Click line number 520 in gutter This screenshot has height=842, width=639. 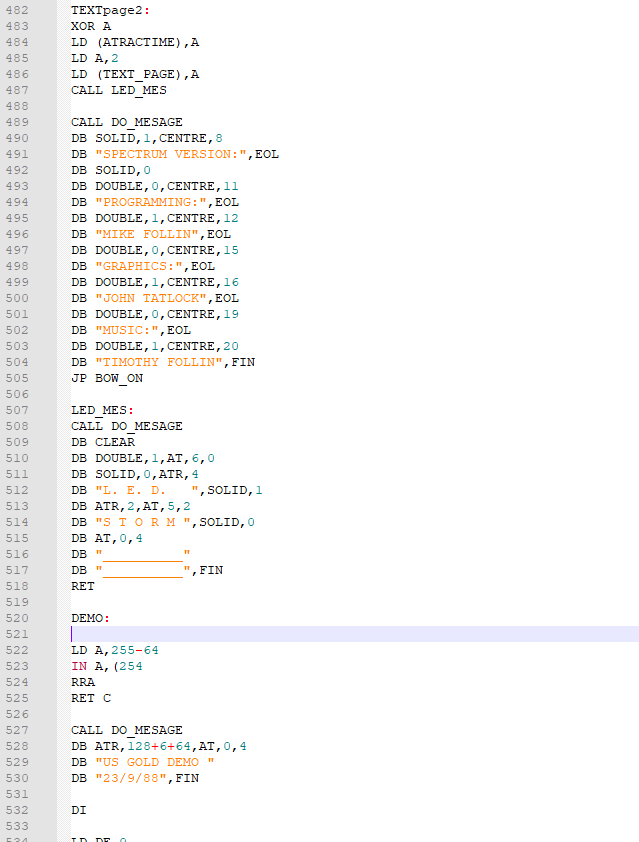(17, 618)
